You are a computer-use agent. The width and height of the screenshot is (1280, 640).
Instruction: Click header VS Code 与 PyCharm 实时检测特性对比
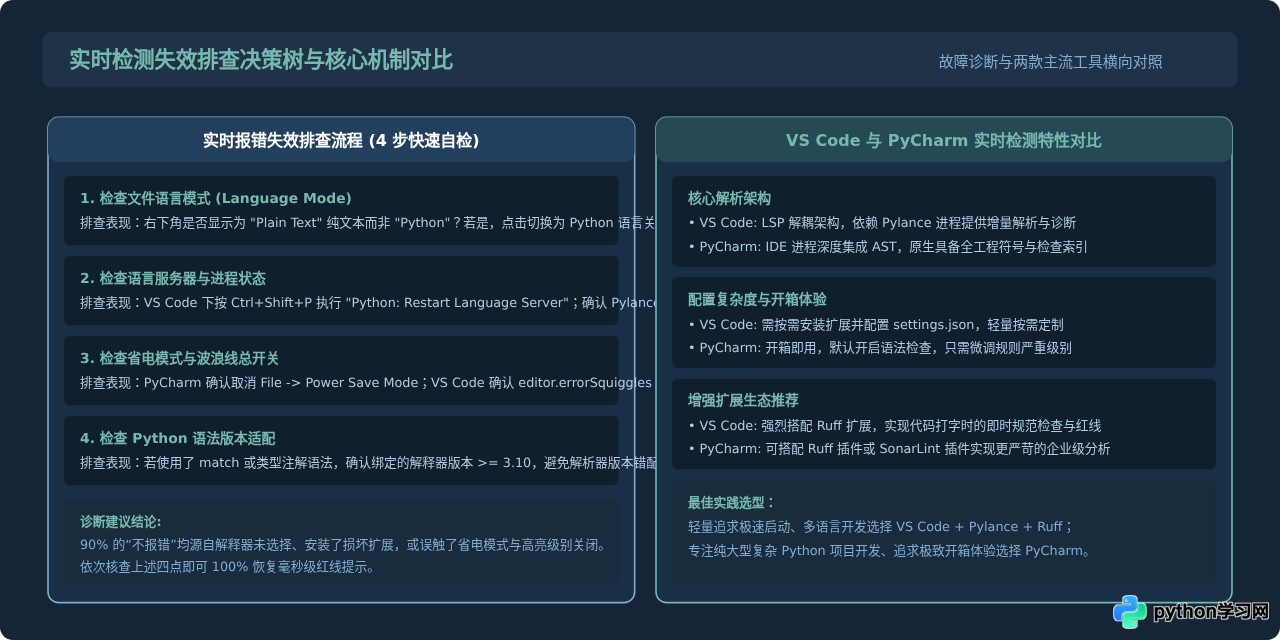[944, 141]
